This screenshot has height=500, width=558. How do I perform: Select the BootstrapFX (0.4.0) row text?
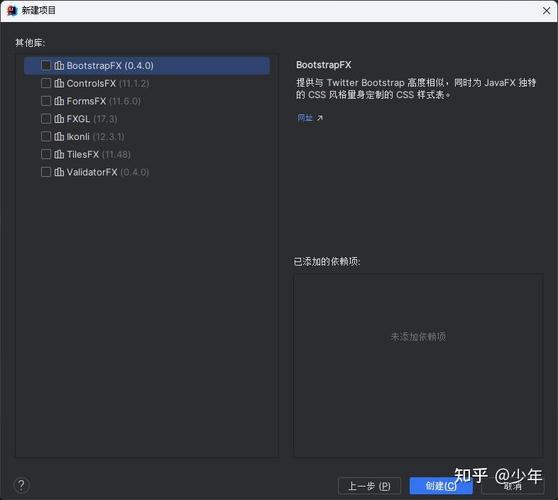point(110,65)
